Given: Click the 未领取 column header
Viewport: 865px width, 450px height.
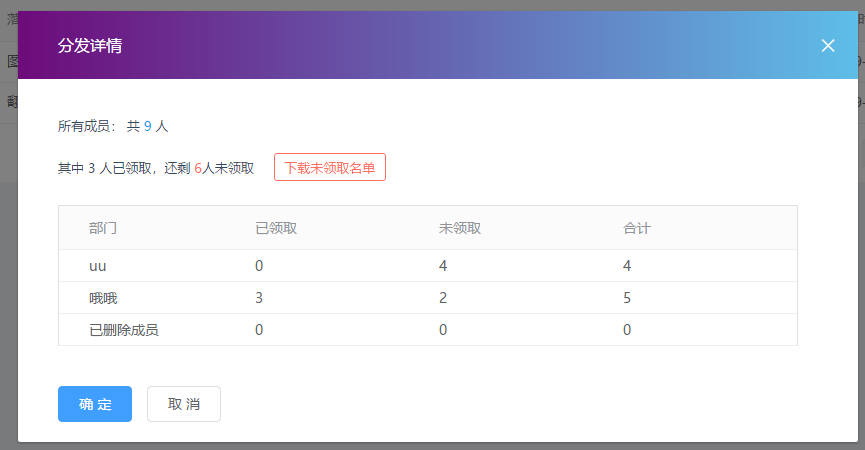Looking at the screenshot, I should click(460, 228).
